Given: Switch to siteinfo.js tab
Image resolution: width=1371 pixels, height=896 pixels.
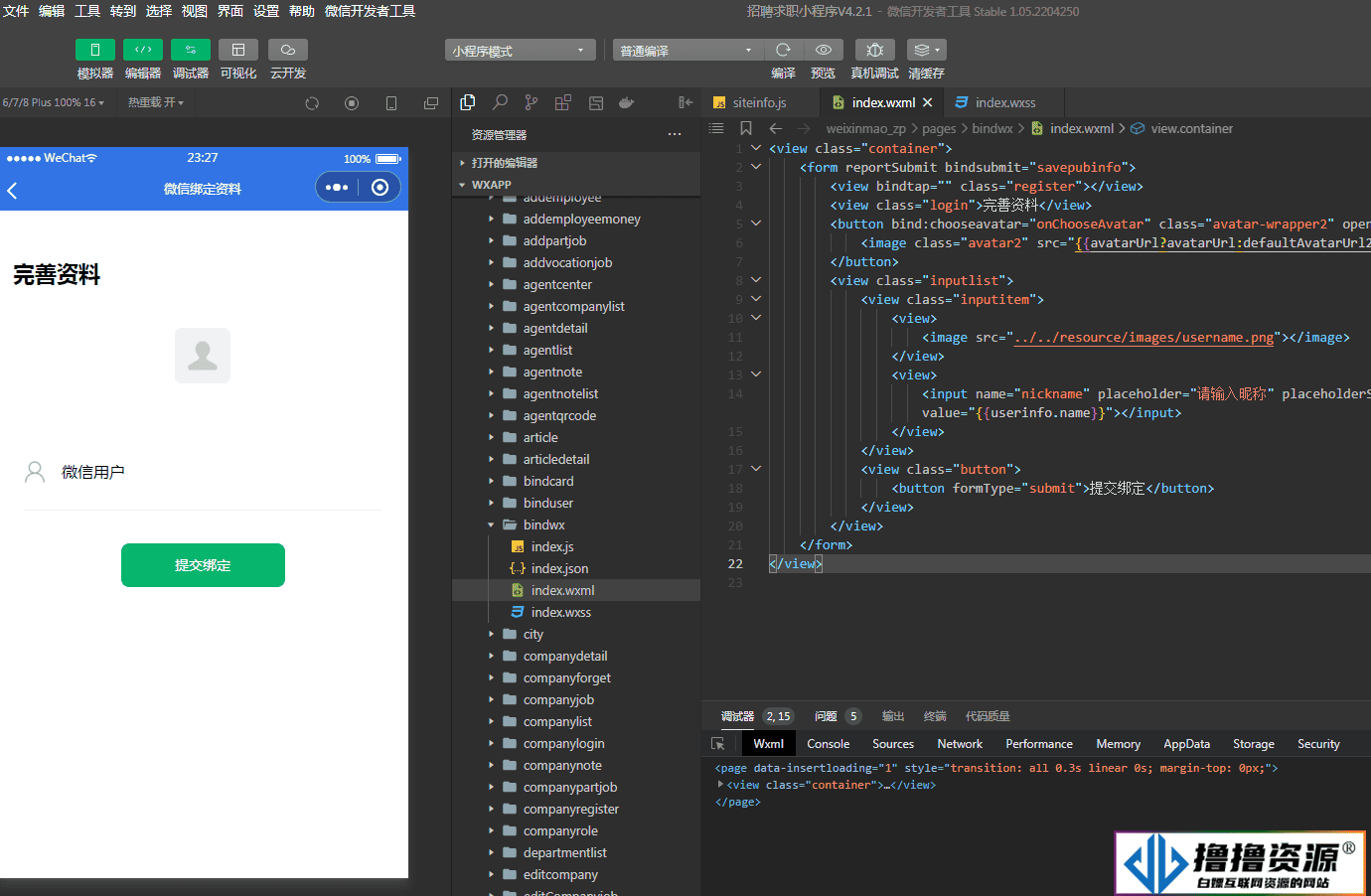Looking at the screenshot, I should click(x=760, y=102).
